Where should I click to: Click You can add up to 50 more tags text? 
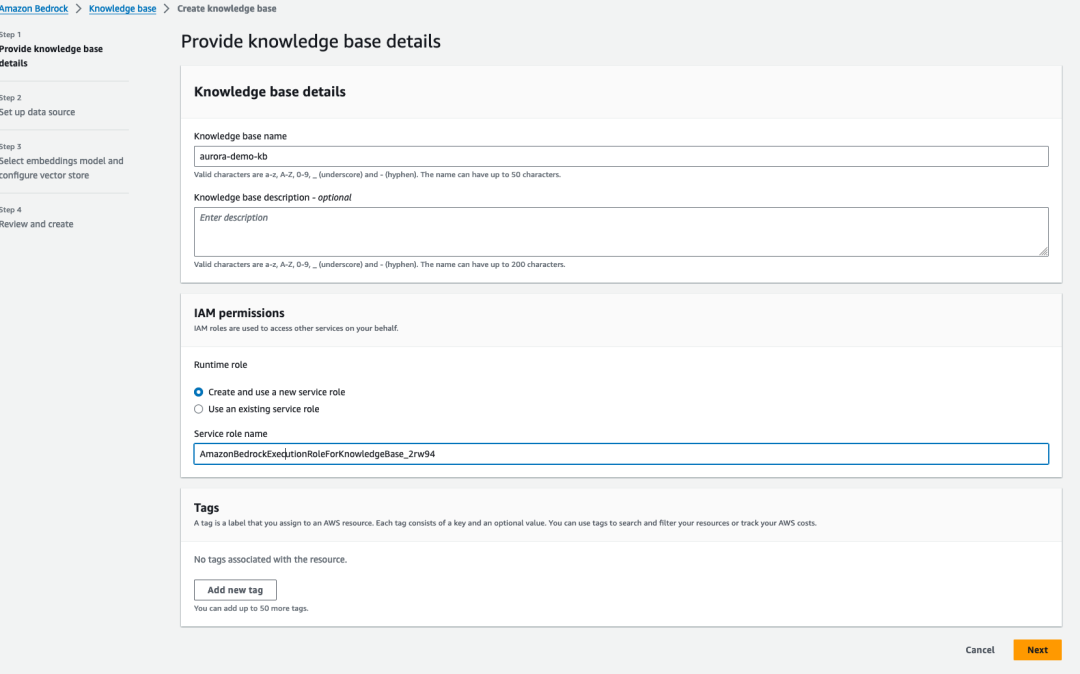tap(251, 609)
